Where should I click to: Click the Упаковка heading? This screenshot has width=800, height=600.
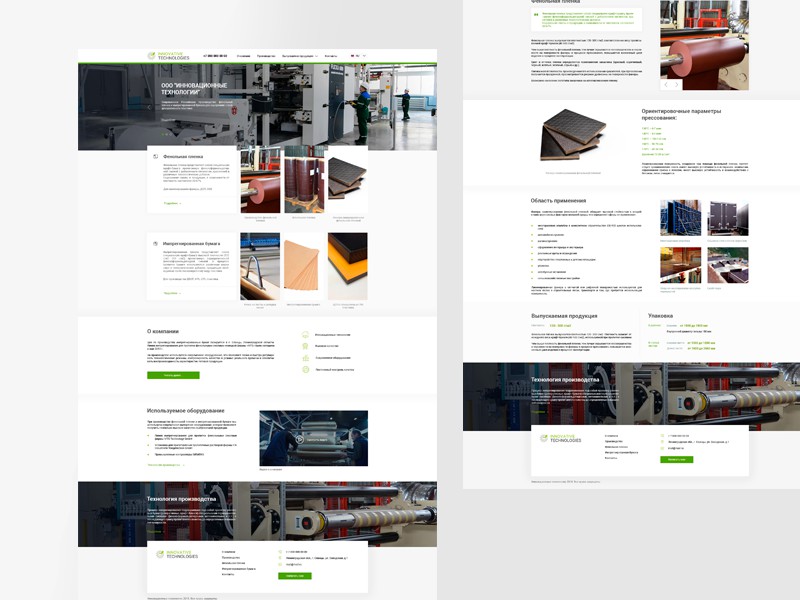click(x=660, y=316)
